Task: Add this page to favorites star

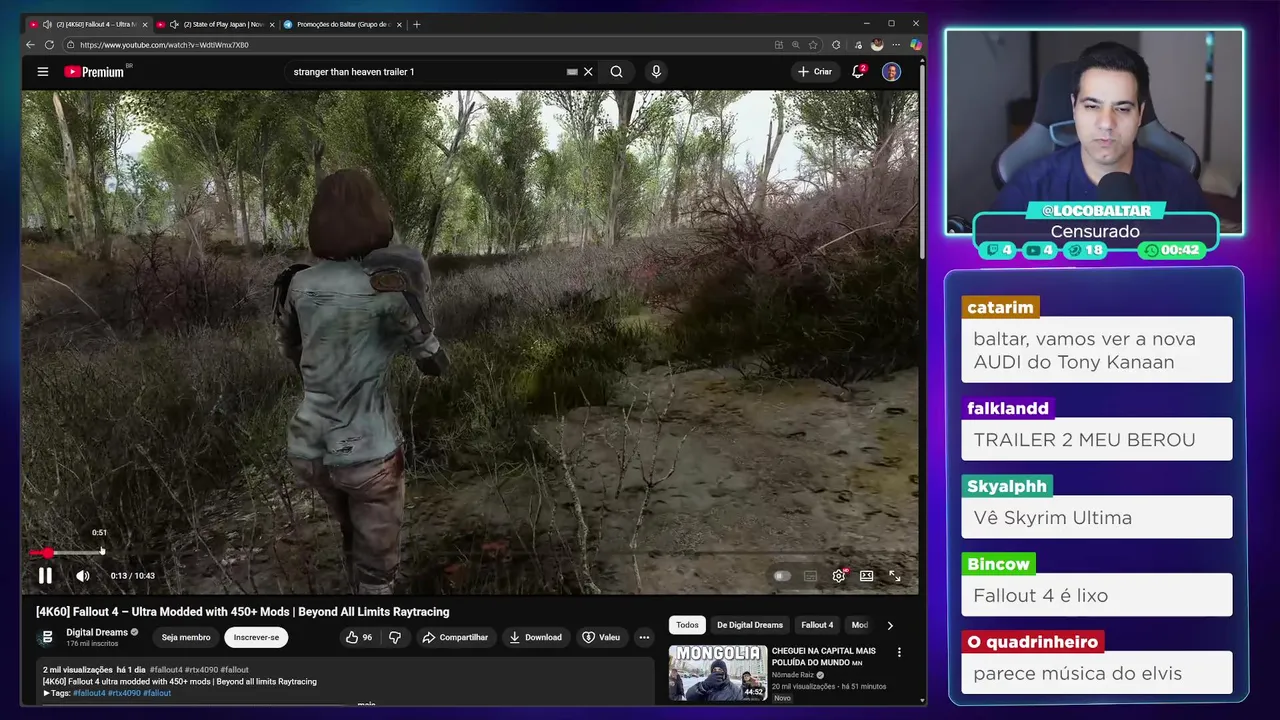Action: point(813,45)
